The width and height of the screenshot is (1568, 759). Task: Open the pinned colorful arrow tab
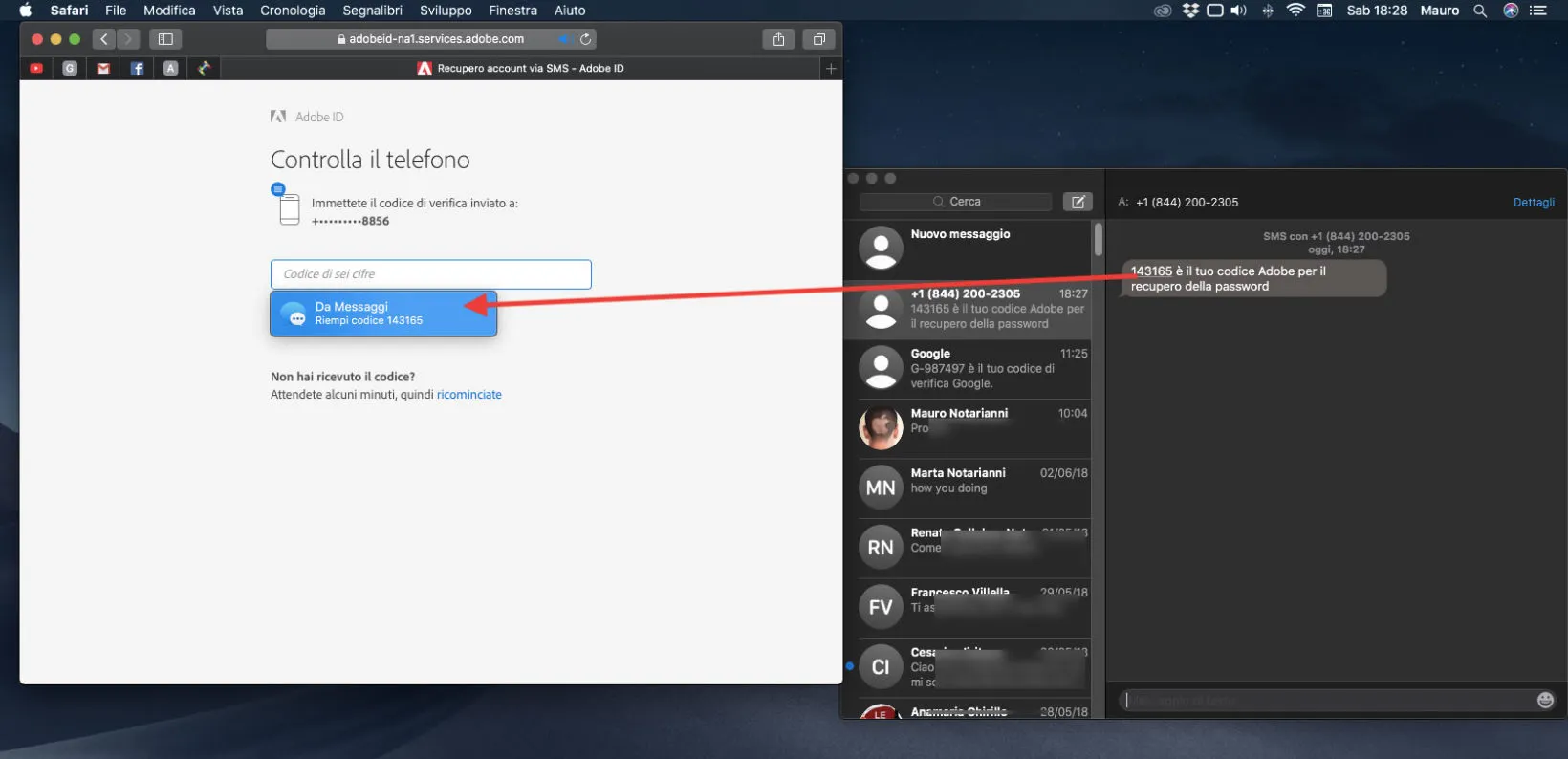(204, 68)
